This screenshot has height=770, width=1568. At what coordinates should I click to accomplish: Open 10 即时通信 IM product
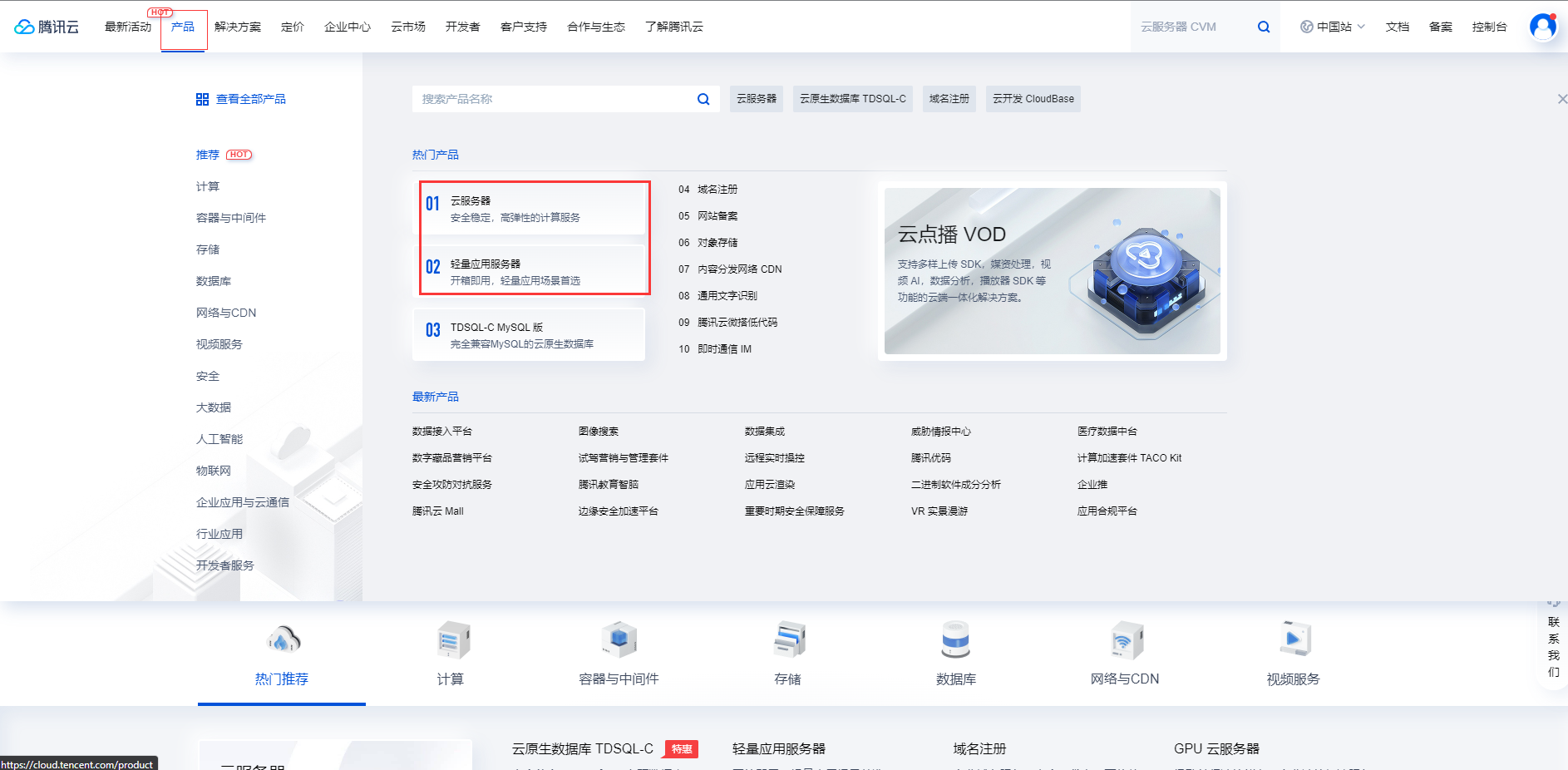[x=715, y=349]
